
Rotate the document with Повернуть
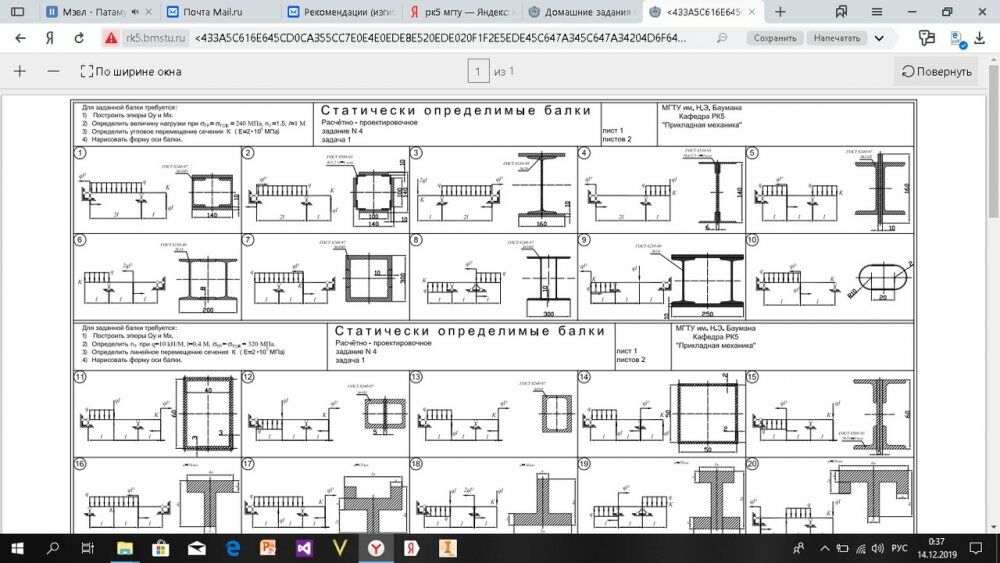click(937, 71)
